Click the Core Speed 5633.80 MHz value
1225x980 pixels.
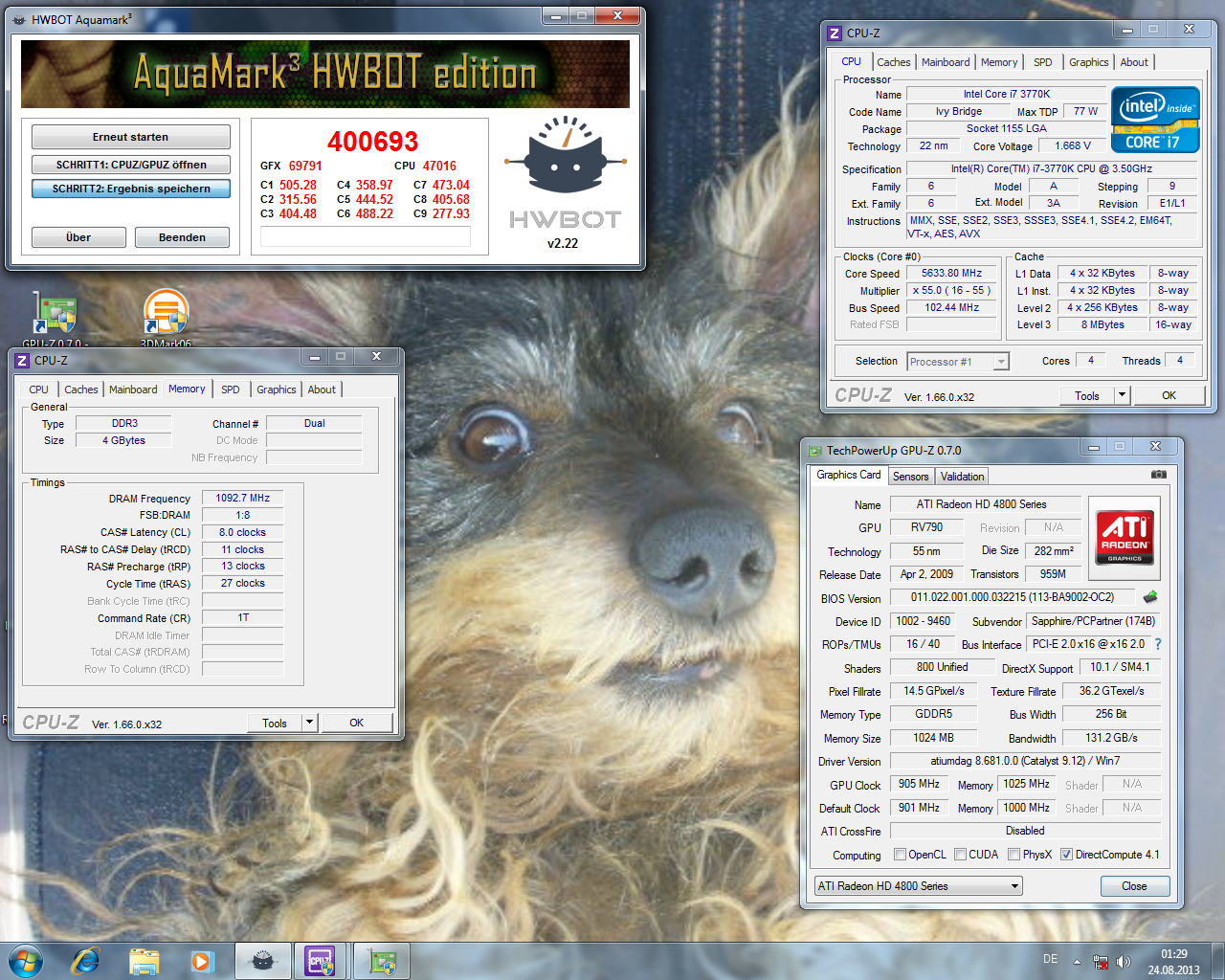click(951, 273)
